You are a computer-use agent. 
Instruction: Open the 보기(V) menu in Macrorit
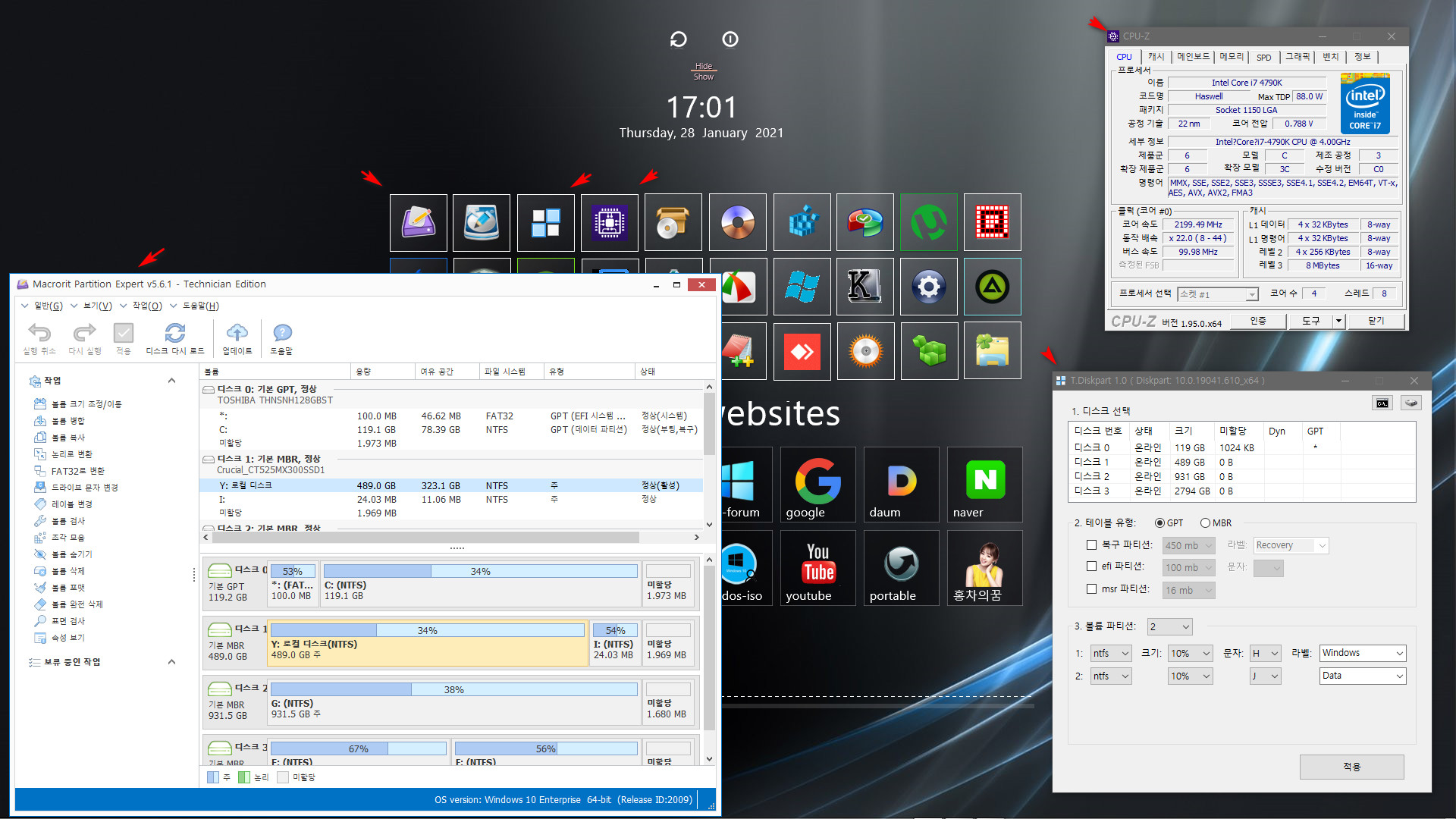(x=97, y=306)
